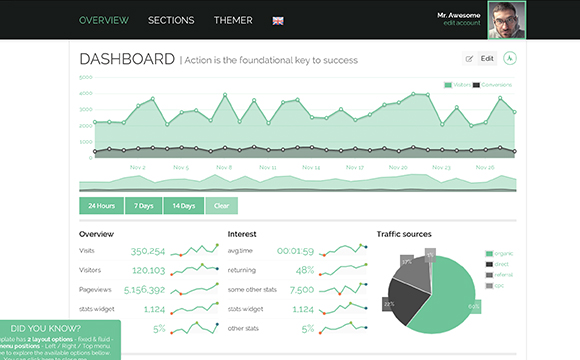This screenshot has height=360, width=580.
Task: Click the Clear button
Action: [x=221, y=206]
